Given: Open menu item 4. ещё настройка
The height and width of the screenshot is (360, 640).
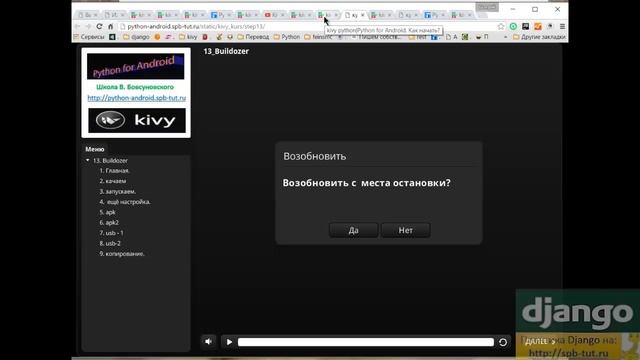Looking at the screenshot, I should tap(125, 202).
